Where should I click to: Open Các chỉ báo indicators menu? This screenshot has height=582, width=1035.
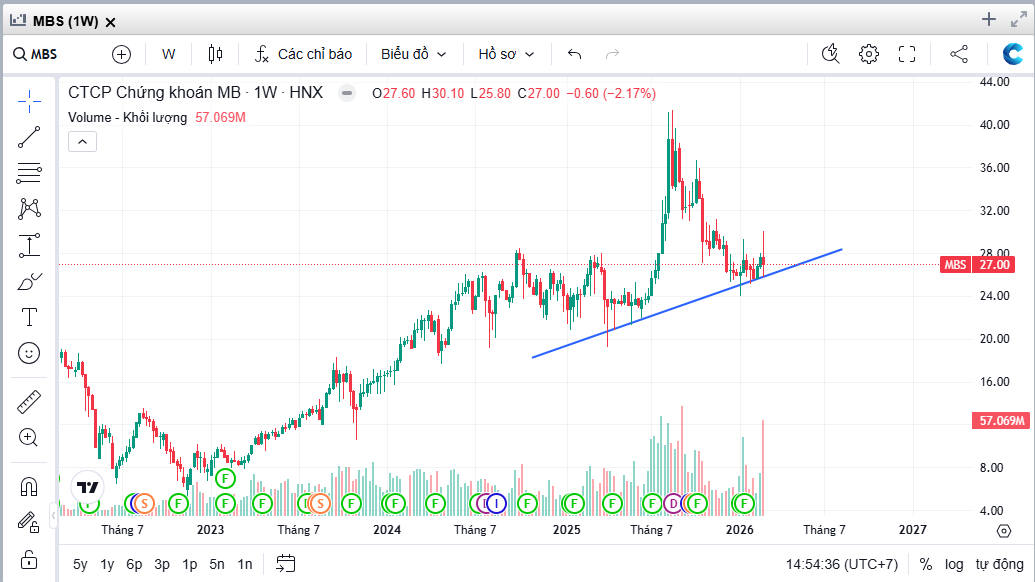(304, 54)
